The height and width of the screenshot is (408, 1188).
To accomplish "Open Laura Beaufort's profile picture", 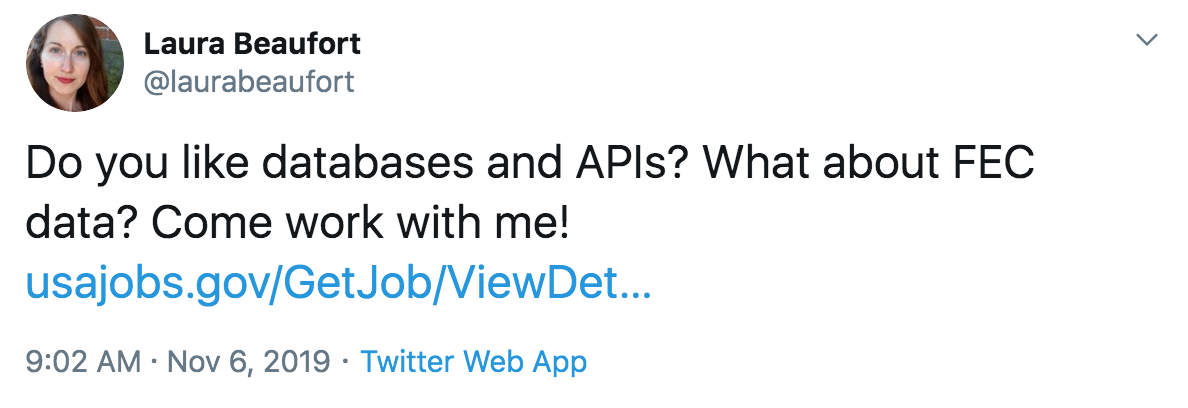I will [74, 63].
